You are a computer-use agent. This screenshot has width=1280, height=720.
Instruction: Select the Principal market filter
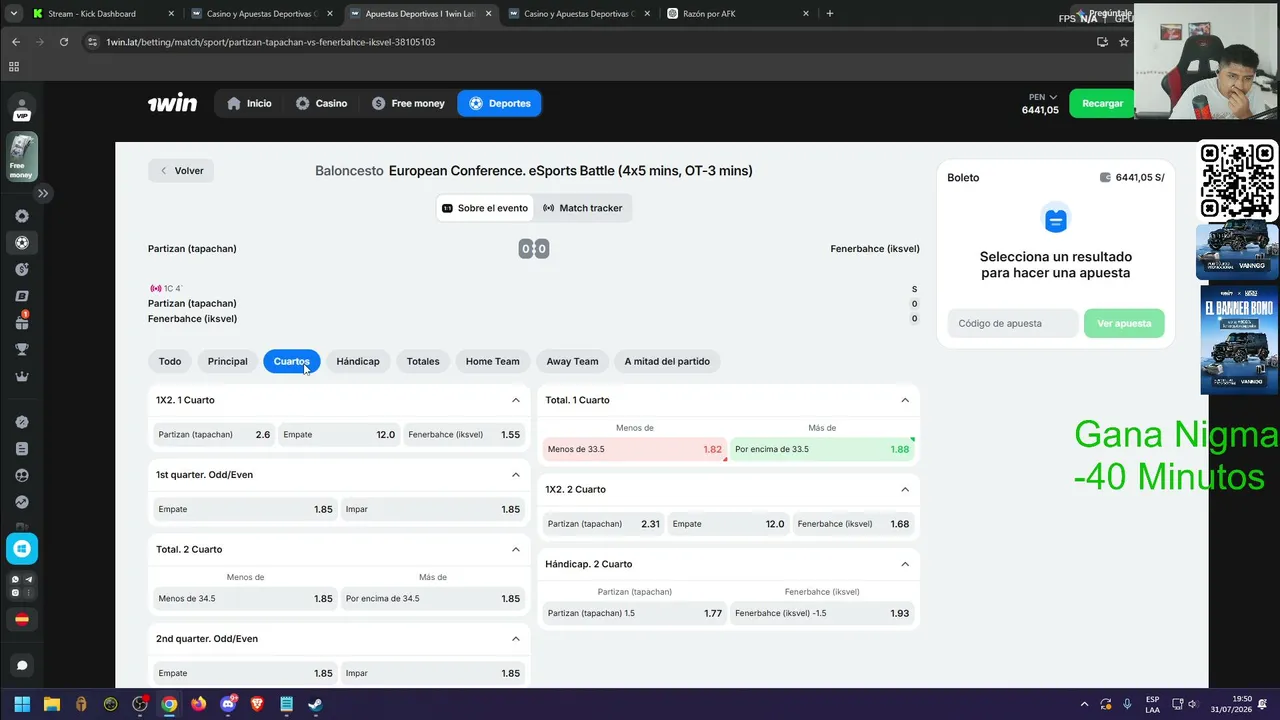click(227, 361)
